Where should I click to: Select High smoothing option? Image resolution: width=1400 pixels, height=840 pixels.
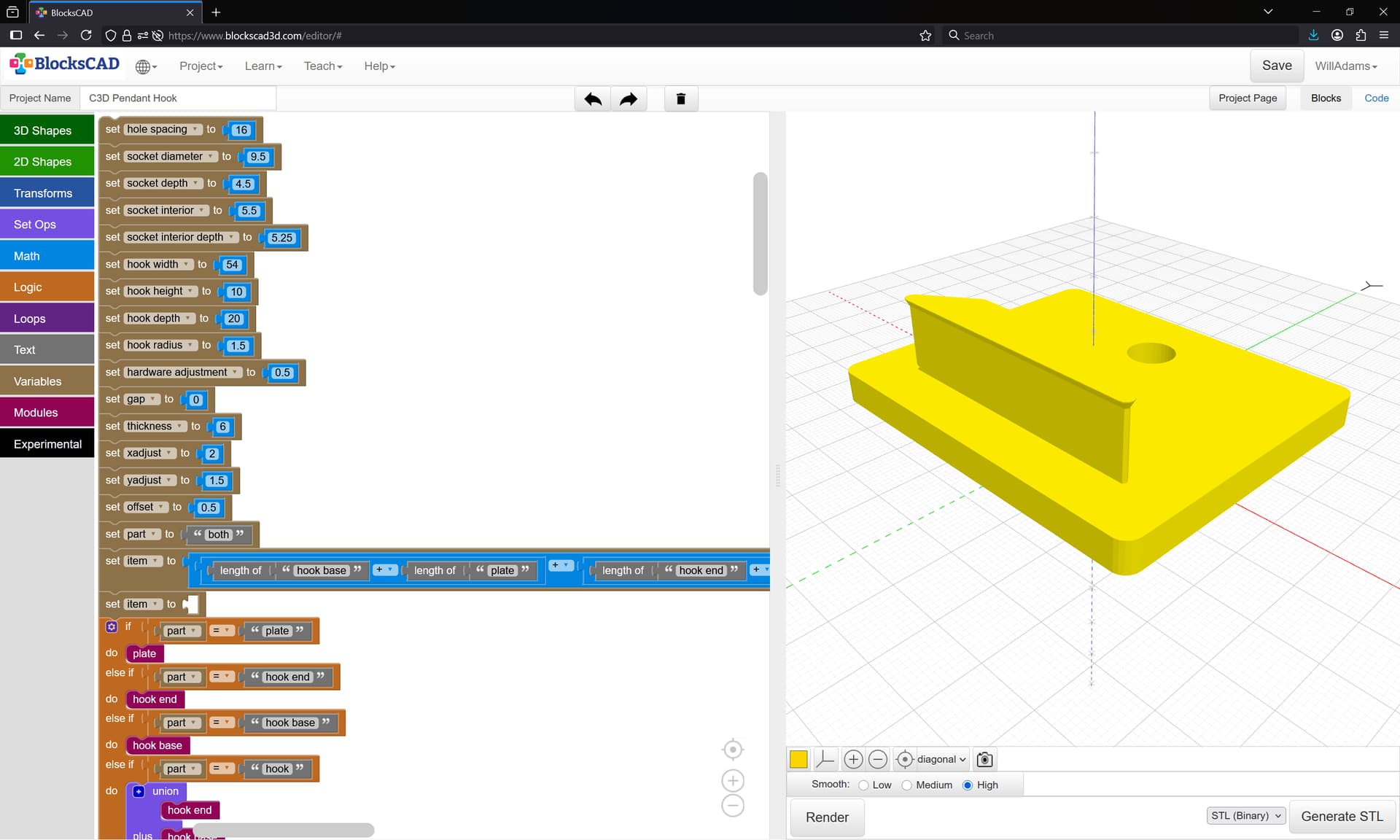point(968,785)
